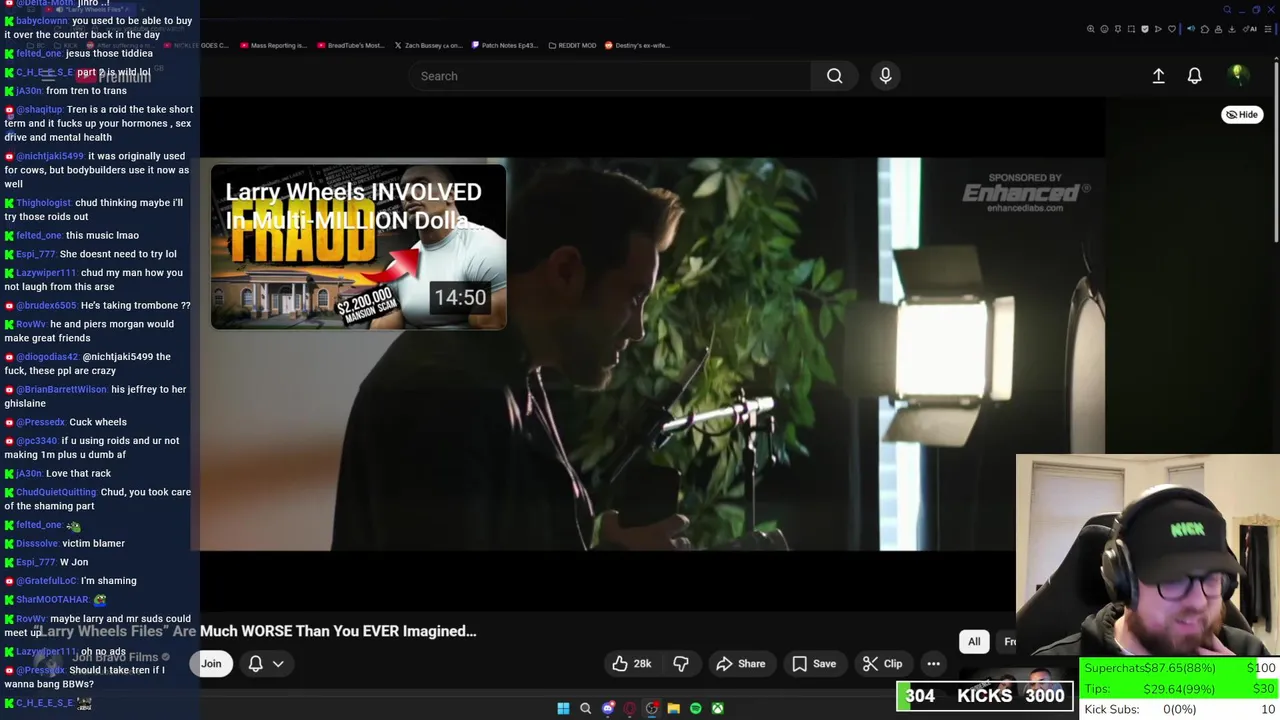Create a Clip of the video
This screenshot has width=1280, height=720.
point(882,664)
